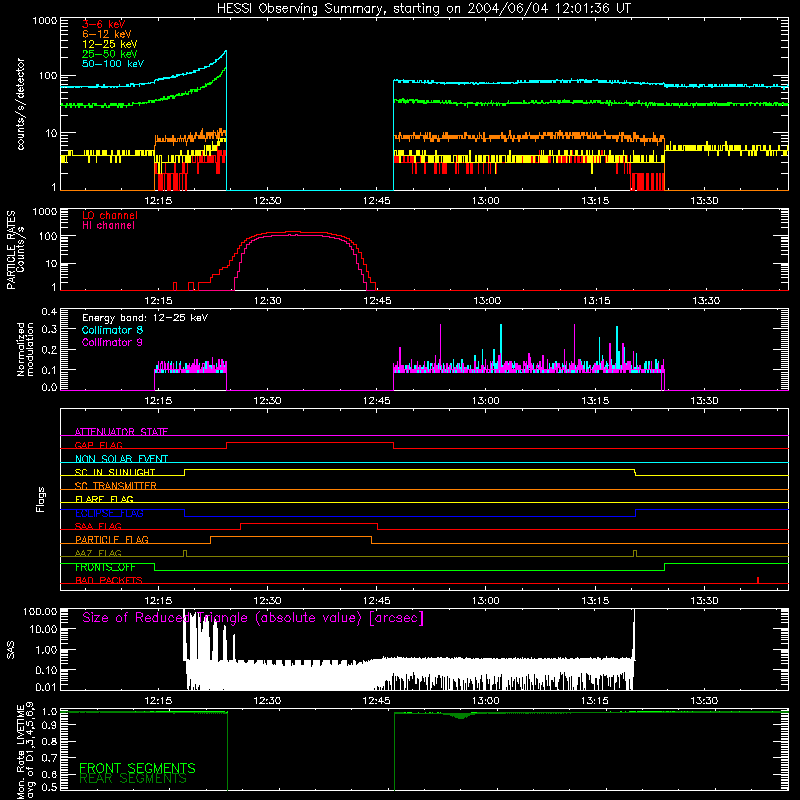Click the SC TRANSMITTER flag label

[116, 486]
